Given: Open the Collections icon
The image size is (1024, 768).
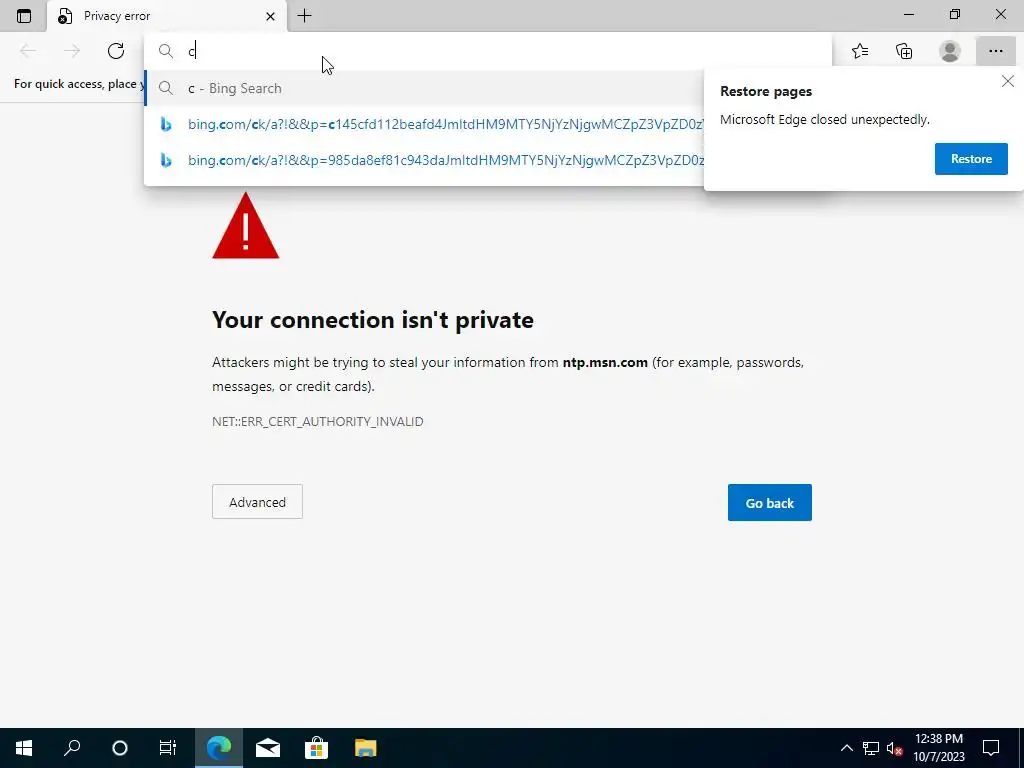Looking at the screenshot, I should pyautogui.click(x=904, y=51).
